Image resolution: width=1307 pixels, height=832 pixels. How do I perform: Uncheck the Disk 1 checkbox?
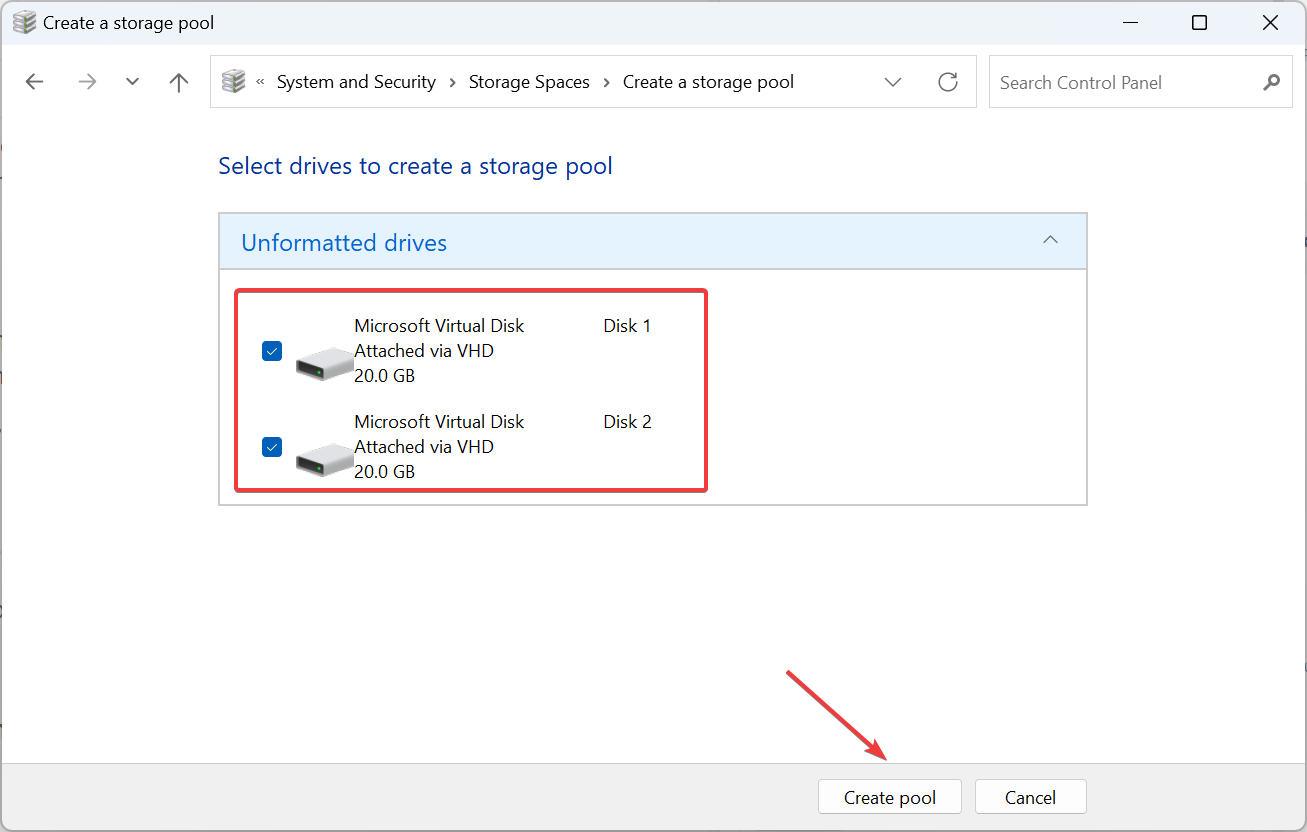point(271,351)
